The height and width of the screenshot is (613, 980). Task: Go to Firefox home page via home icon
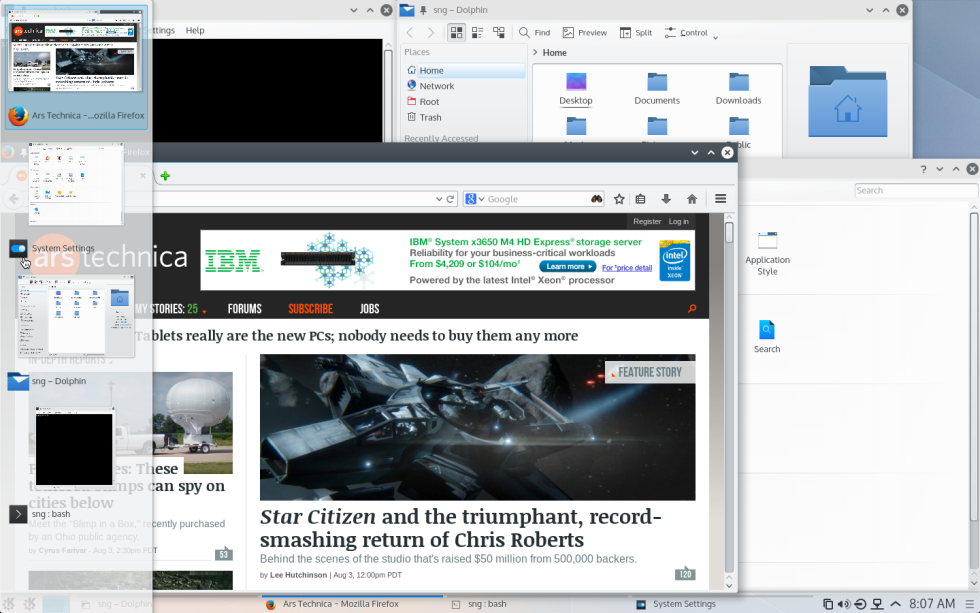692,198
